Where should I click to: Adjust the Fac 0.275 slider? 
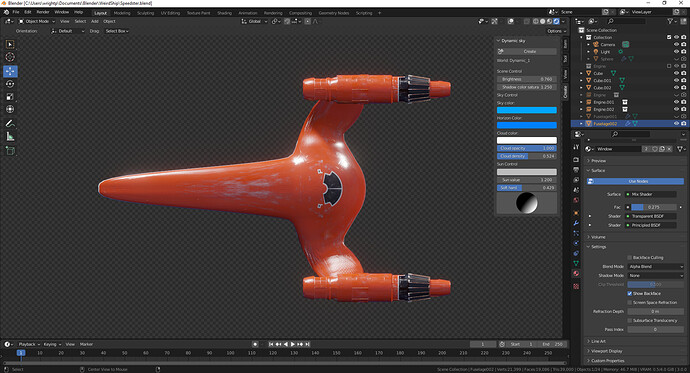click(654, 207)
